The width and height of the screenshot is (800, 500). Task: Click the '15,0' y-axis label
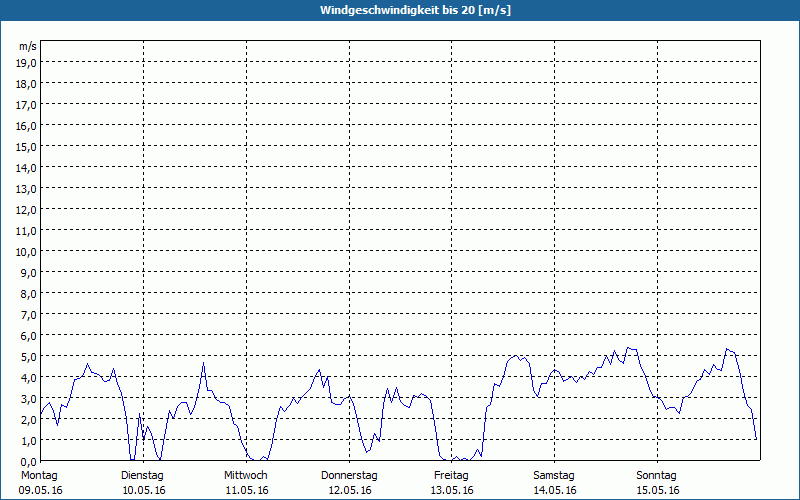click(x=26, y=147)
